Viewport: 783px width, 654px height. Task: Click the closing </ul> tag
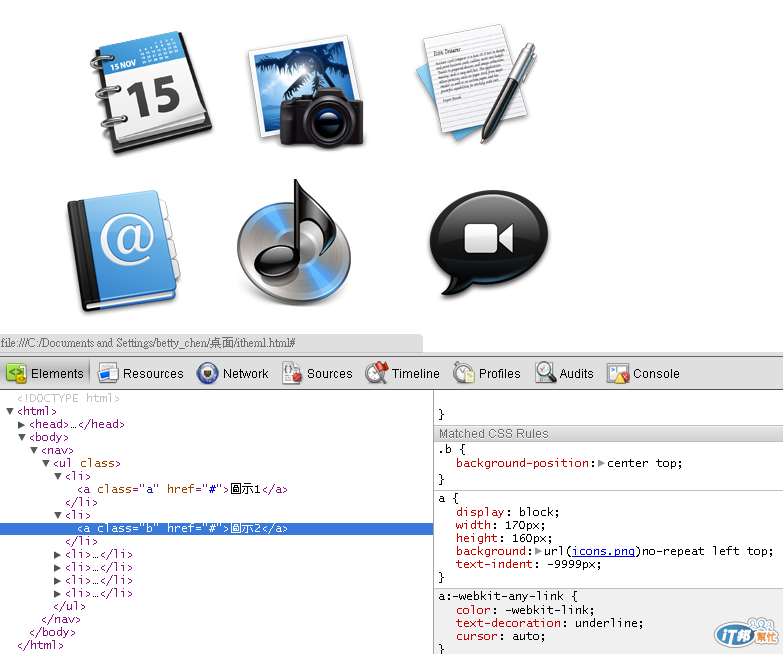[69, 606]
